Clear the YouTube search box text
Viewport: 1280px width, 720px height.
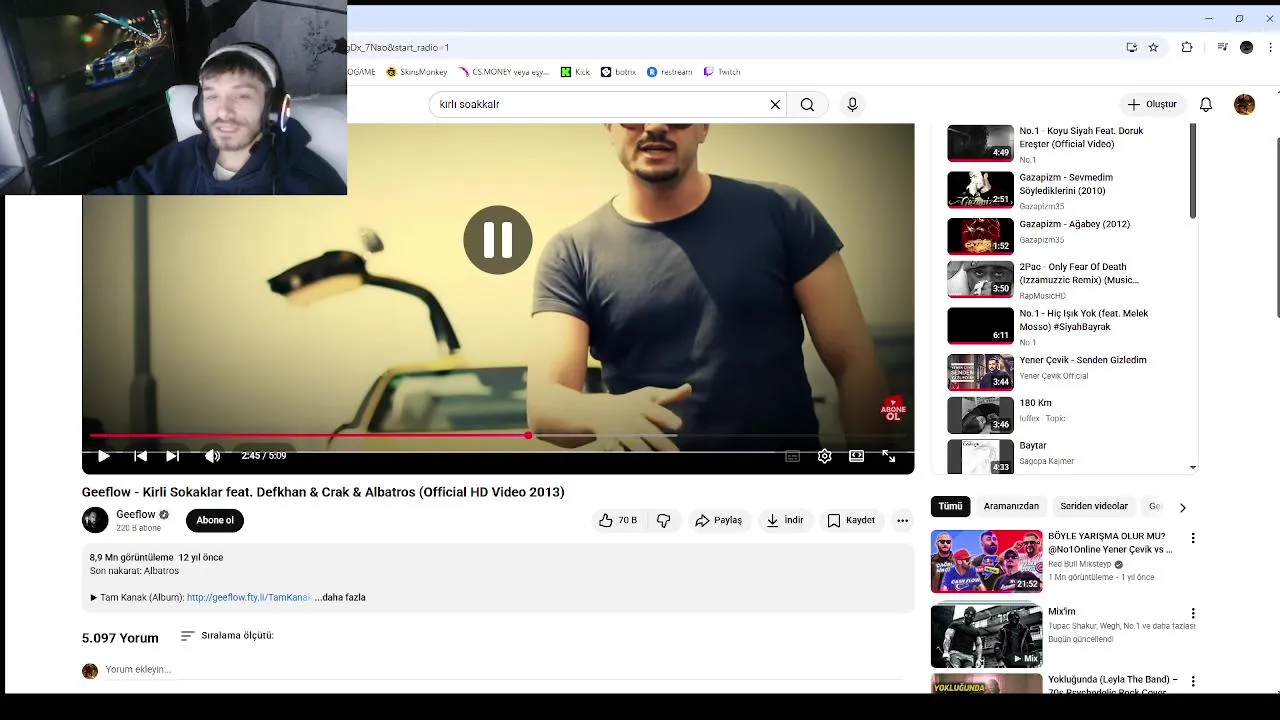(x=775, y=104)
